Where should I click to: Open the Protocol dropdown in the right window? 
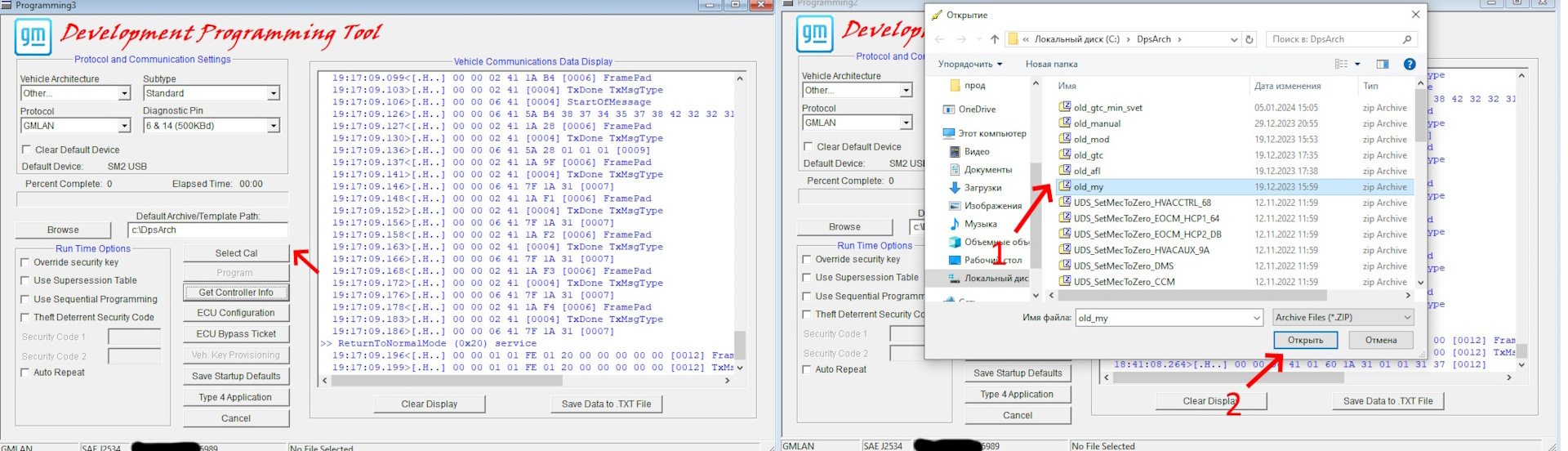coord(906,123)
